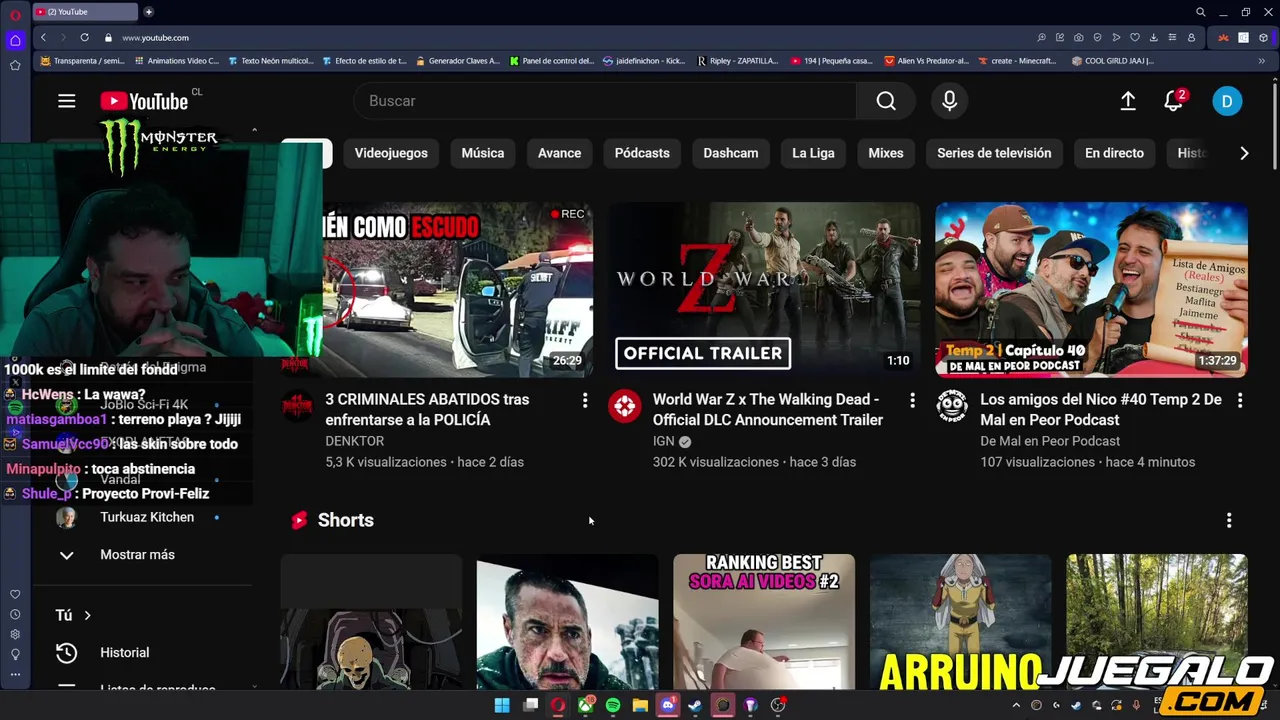
Task: Select the Música filter chip
Action: click(x=483, y=153)
